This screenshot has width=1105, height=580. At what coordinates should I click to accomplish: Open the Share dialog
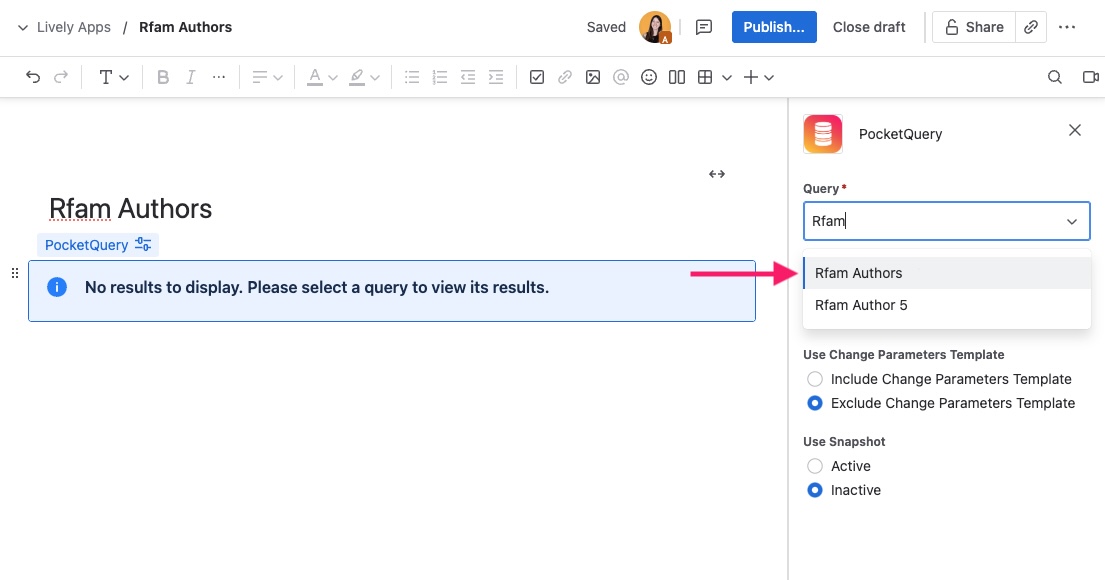coord(974,27)
